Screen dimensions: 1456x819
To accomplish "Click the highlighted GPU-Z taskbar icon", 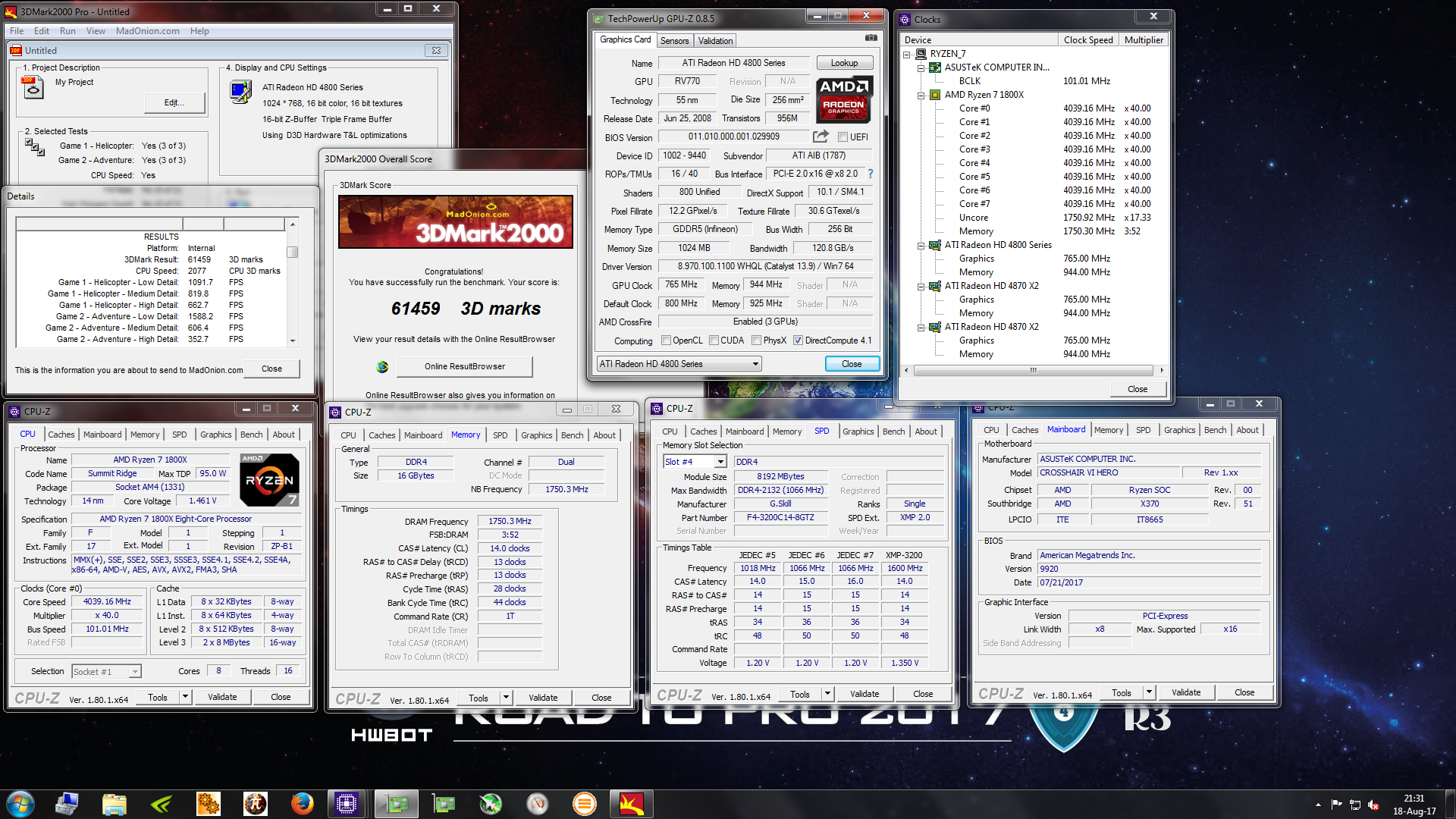I will tap(397, 804).
